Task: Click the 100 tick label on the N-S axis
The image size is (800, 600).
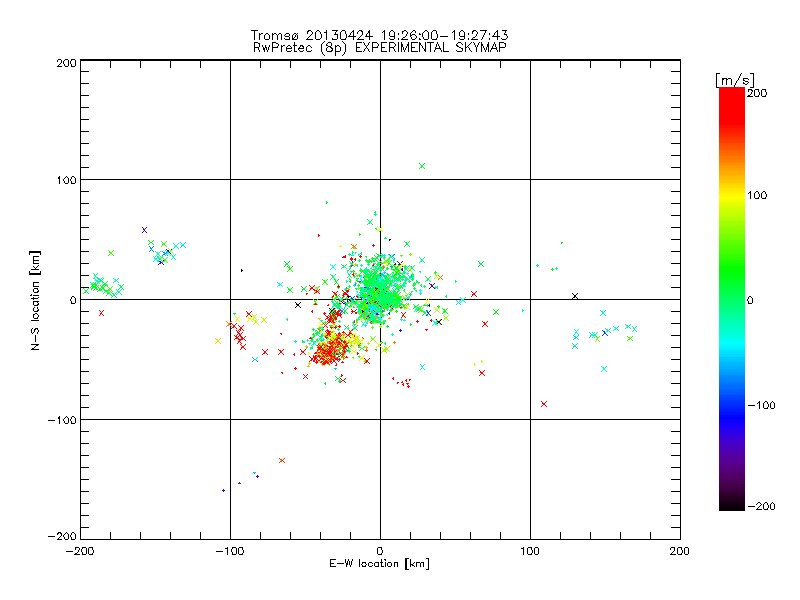Action: tap(66, 180)
